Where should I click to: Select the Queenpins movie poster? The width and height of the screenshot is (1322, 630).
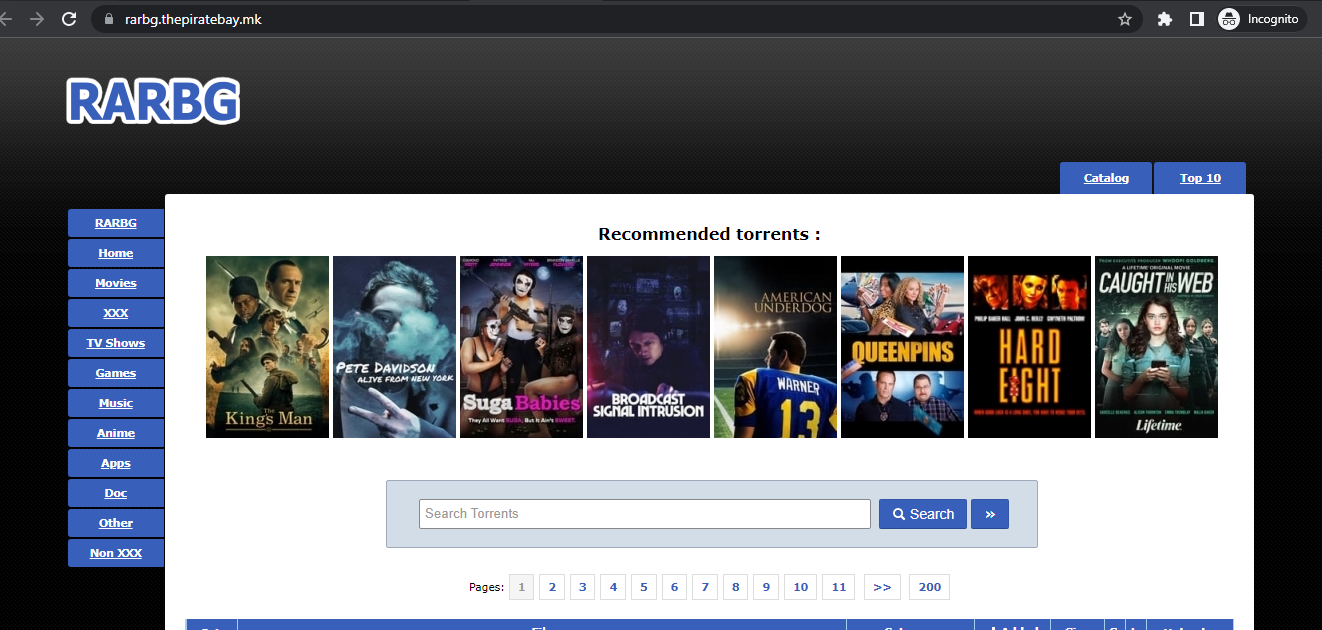902,347
